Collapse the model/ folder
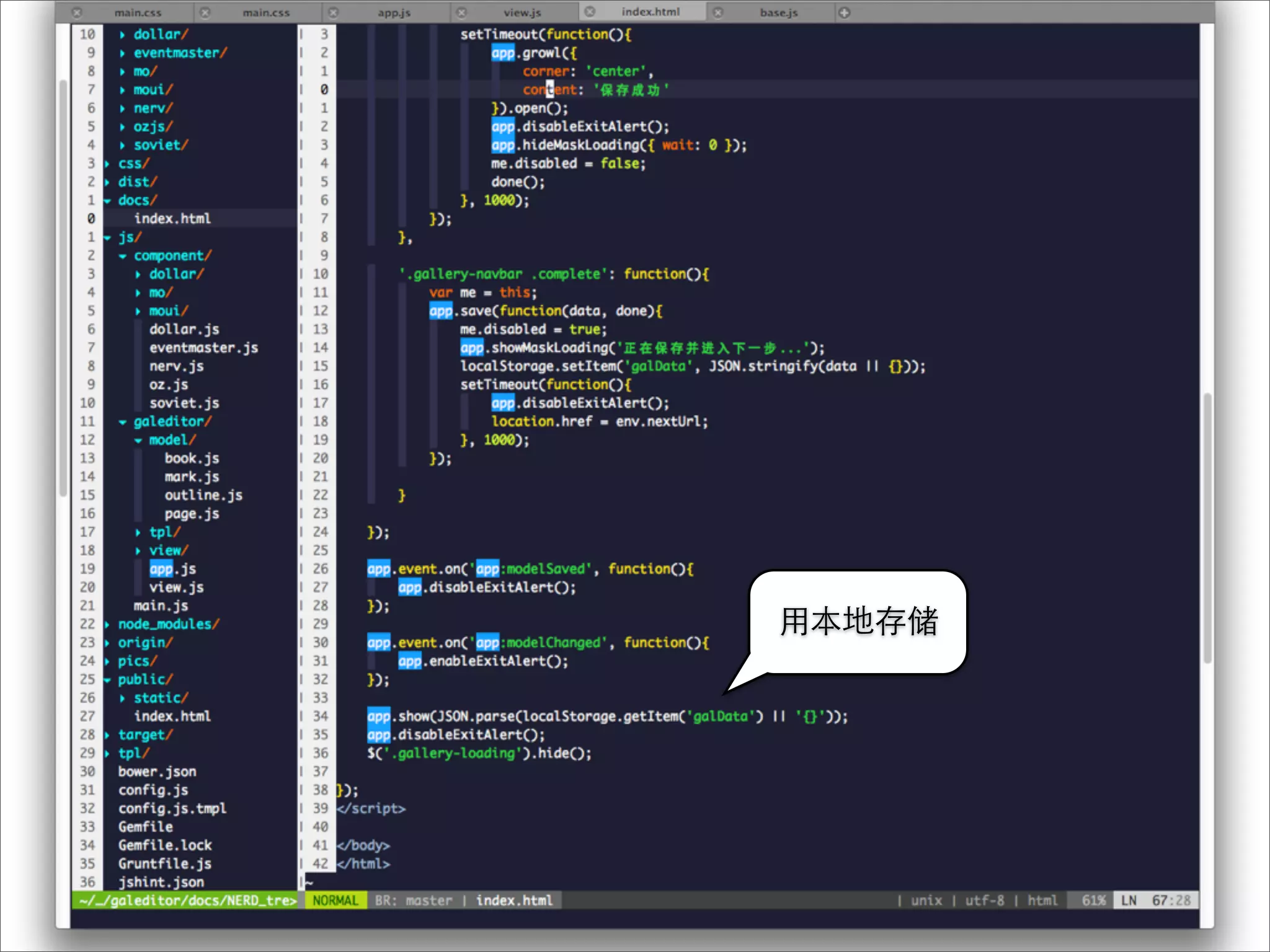 pos(138,440)
